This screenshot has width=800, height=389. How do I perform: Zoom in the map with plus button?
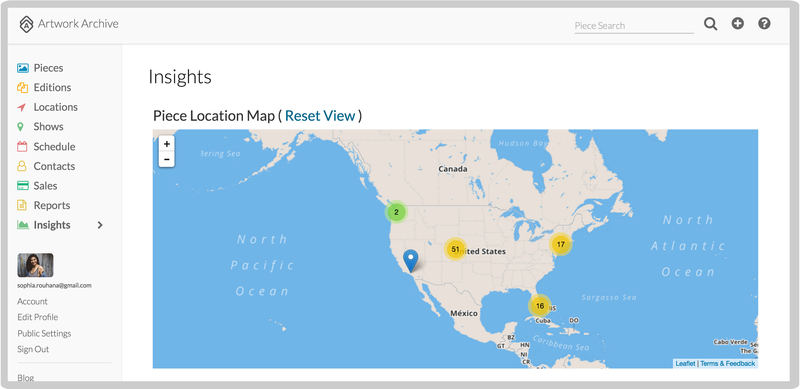click(167, 144)
